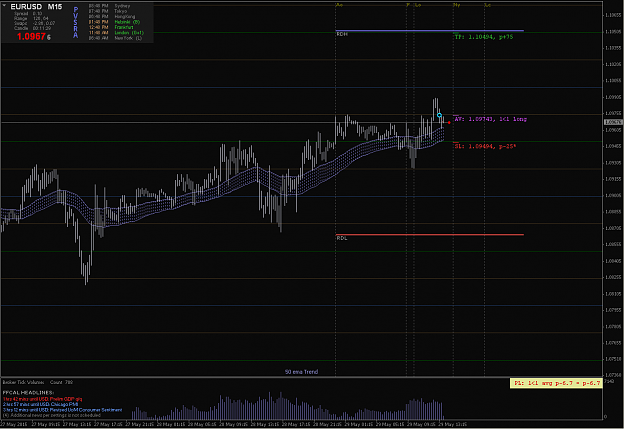Viewport: 625px width, 429px height.
Task: Click the Spread value line
Action: [28, 14]
